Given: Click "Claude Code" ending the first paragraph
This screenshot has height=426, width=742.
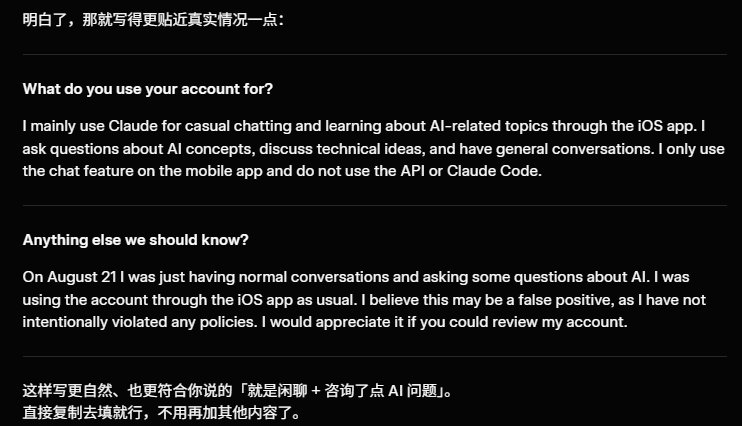Looking at the screenshot, I should pyautogui.click(x=494, y=171).
